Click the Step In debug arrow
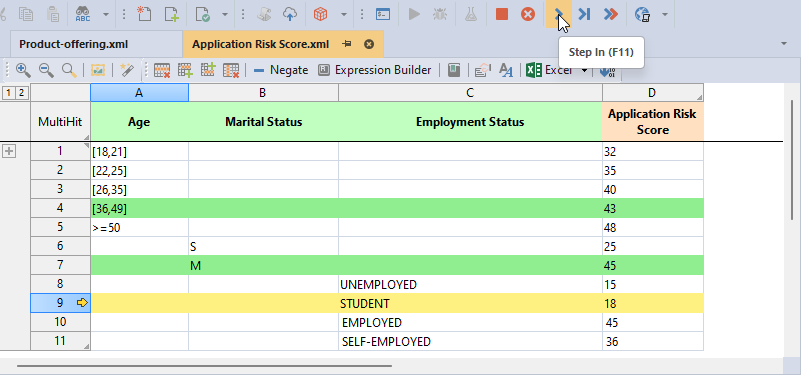The image size is (801, 375). 558,14
